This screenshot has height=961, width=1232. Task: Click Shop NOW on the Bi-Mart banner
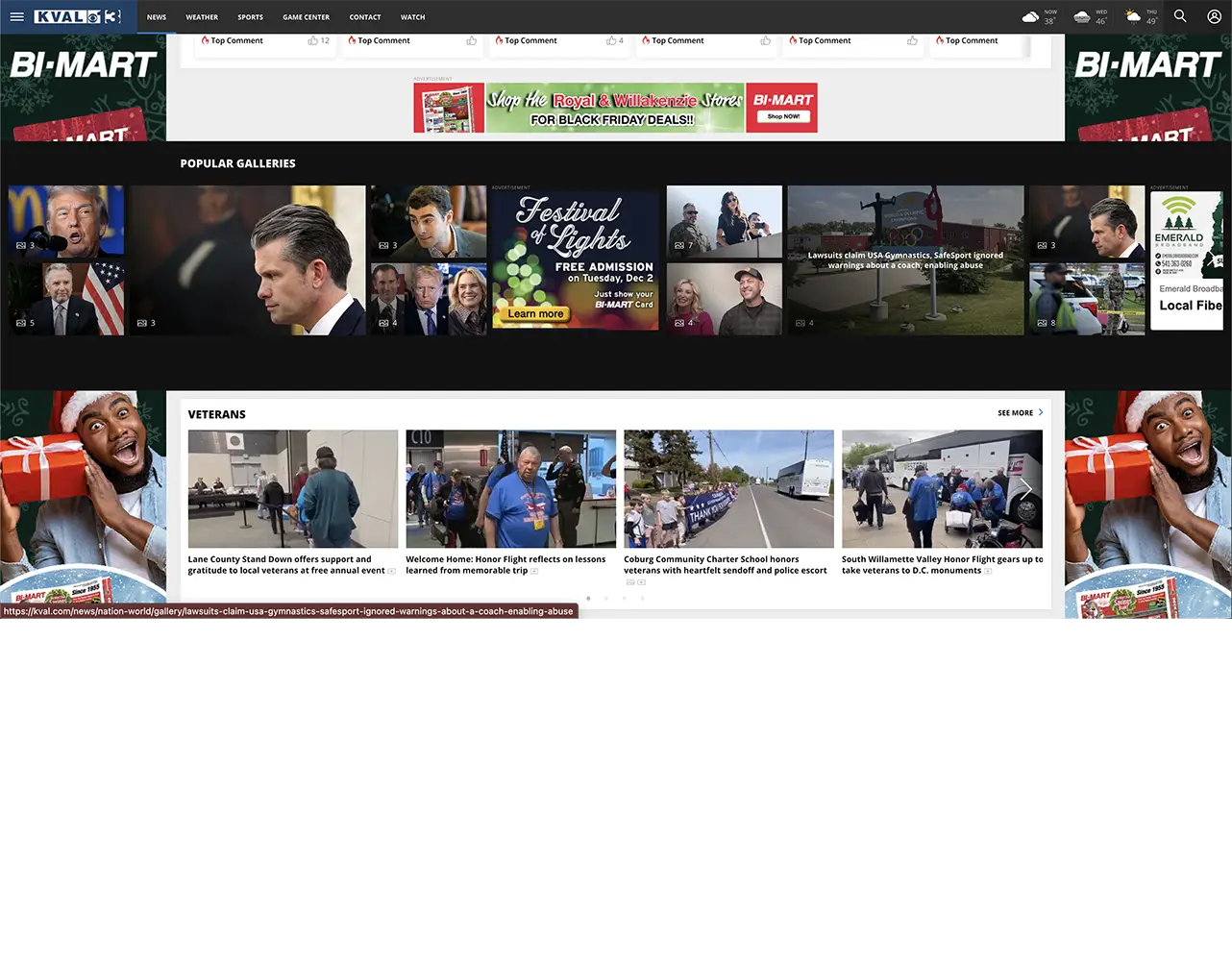click(x=783, y=116)
